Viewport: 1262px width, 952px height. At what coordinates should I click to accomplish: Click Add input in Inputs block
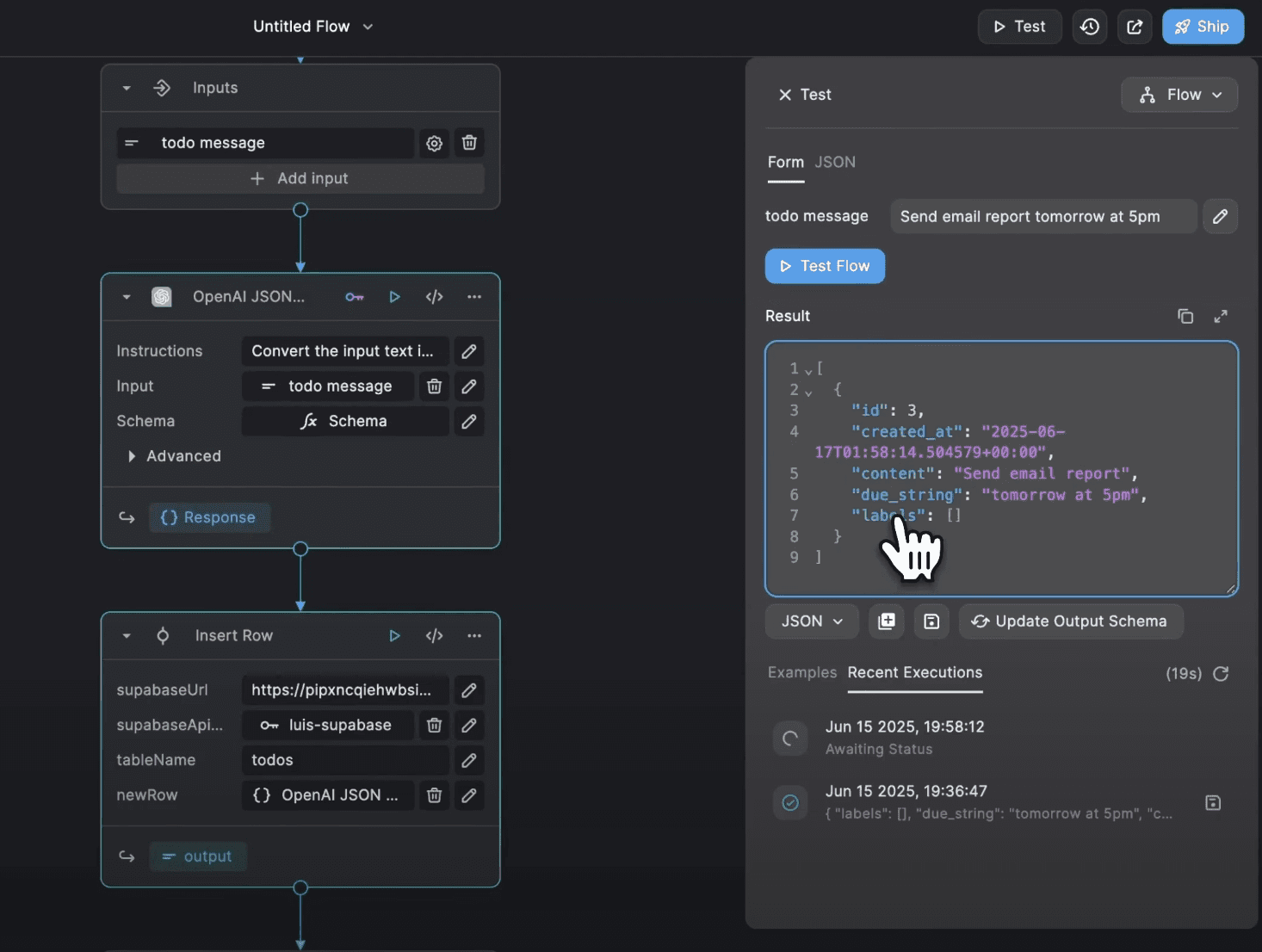[300, 179]
